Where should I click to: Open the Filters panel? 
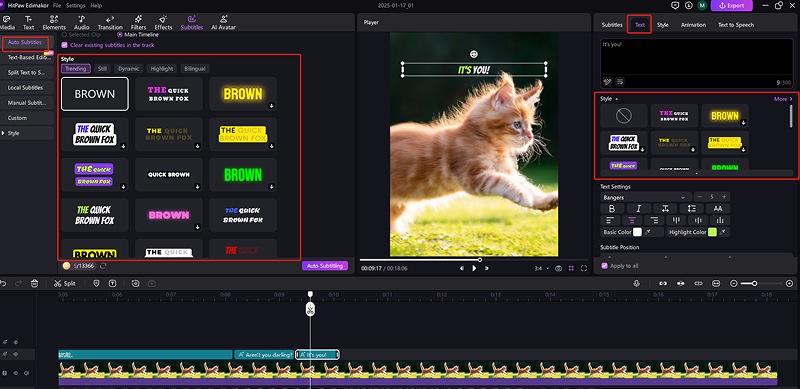[138, 23]
